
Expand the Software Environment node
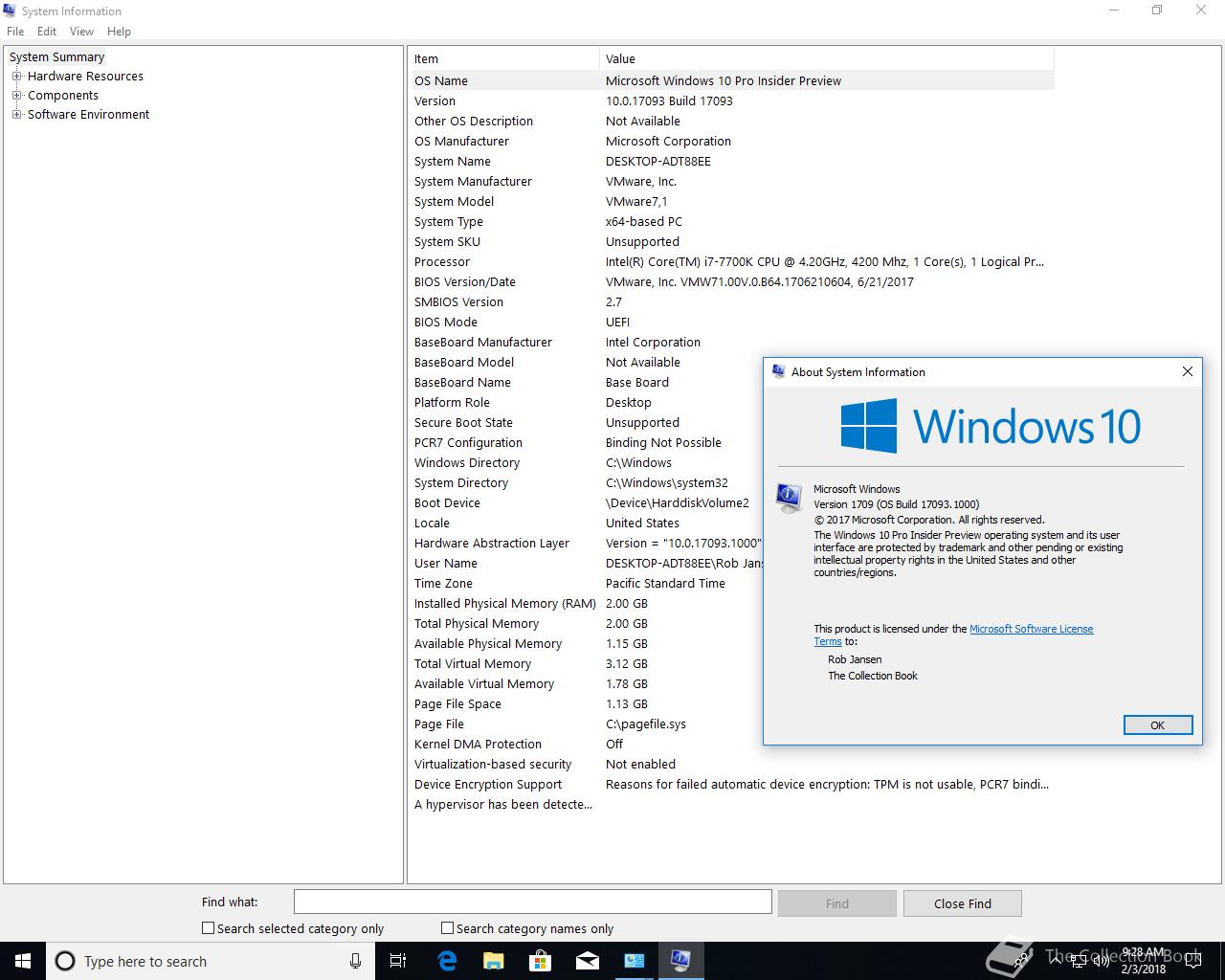coord(16,115)
